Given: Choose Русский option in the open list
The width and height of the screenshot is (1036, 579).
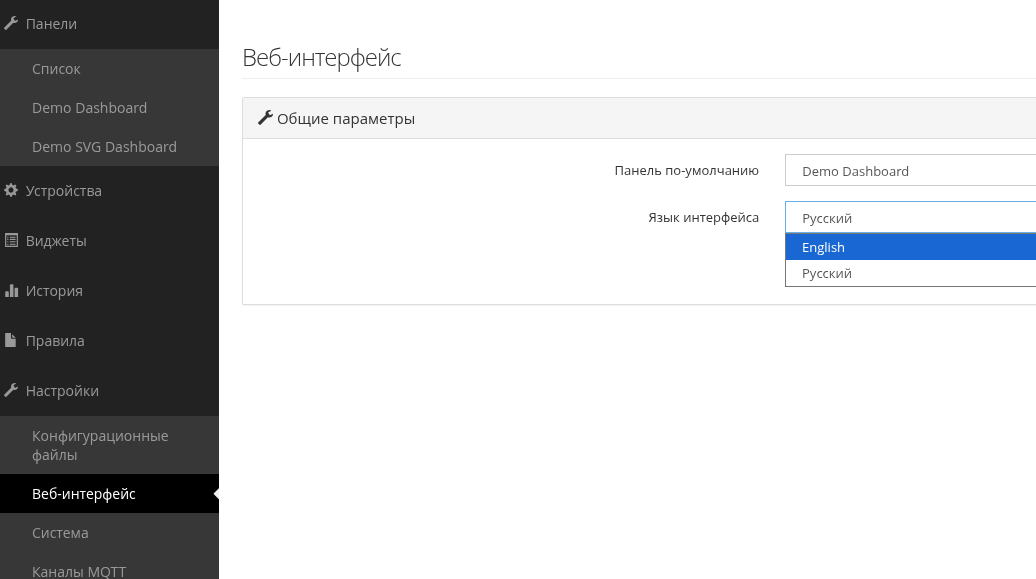Looking at the screenshot, I should (910, 274).
